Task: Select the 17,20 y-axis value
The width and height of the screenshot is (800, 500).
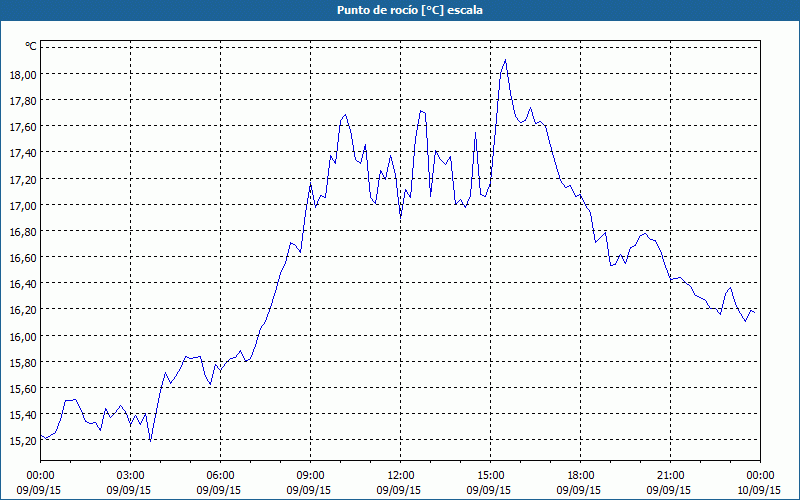Action: coord(23,179)
